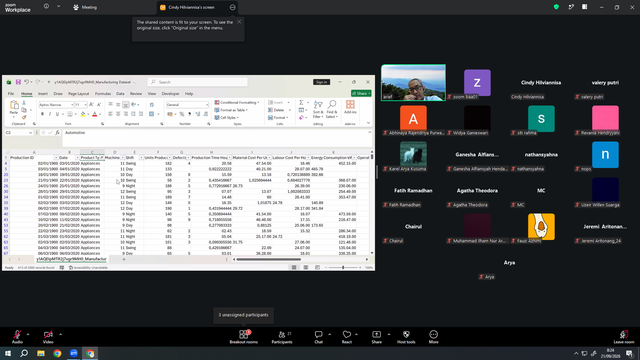Unmute using the Audio microphone icon
The width and height of the screenshot is (640, 360).
[17, 334]
